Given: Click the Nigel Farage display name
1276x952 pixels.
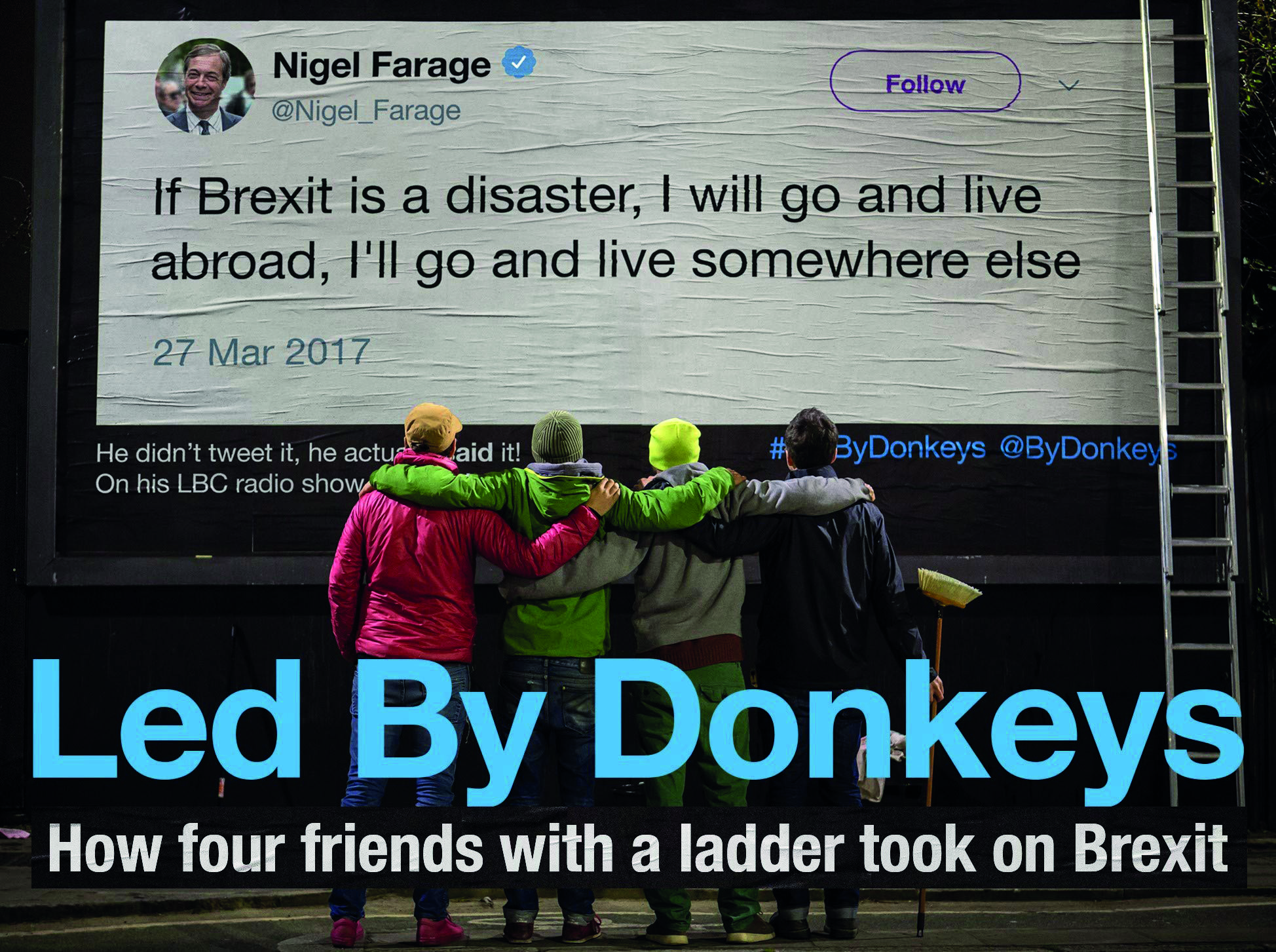Looking at the screenshot, I should point(381,65).
